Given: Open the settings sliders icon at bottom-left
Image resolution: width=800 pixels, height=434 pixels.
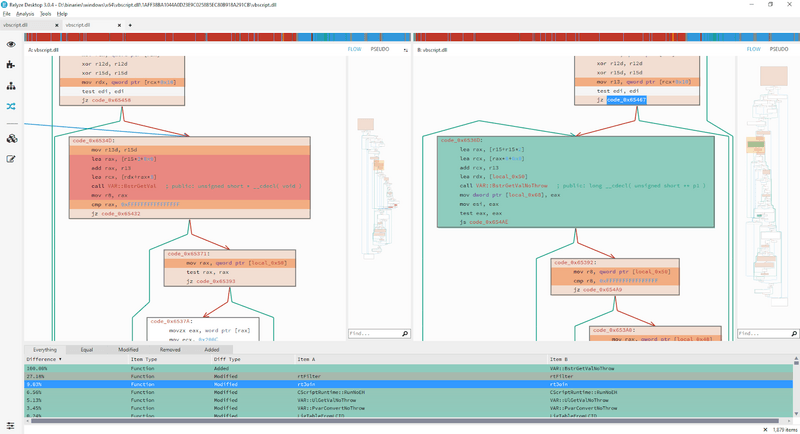Looking at the screenshot, I should pos(11,426).
